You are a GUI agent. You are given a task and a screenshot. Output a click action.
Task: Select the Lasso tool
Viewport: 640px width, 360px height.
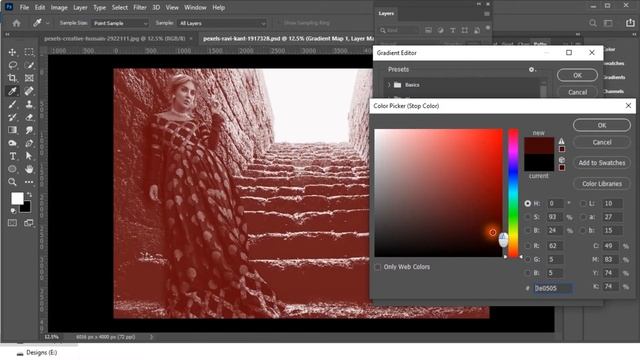click(12, 65)
